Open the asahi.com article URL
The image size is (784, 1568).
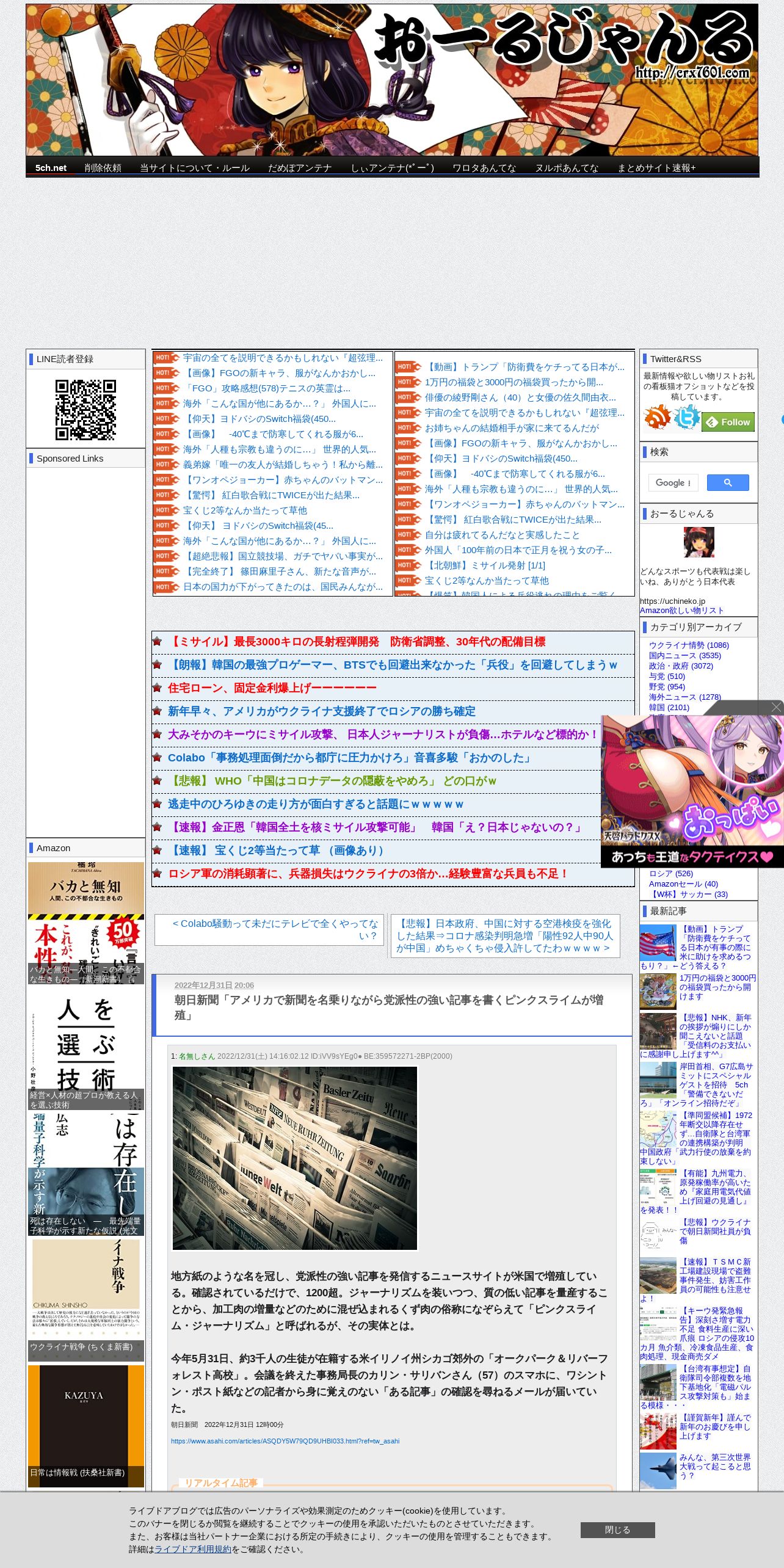point(285,1441)
